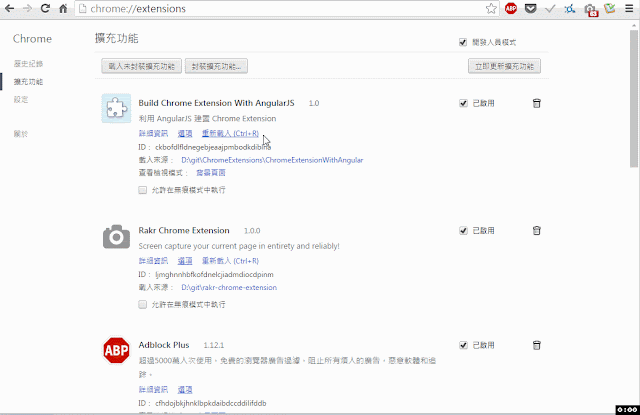
Task: Click the 'Build Chrome Extension With AngularJS' title
Action: 216,103
